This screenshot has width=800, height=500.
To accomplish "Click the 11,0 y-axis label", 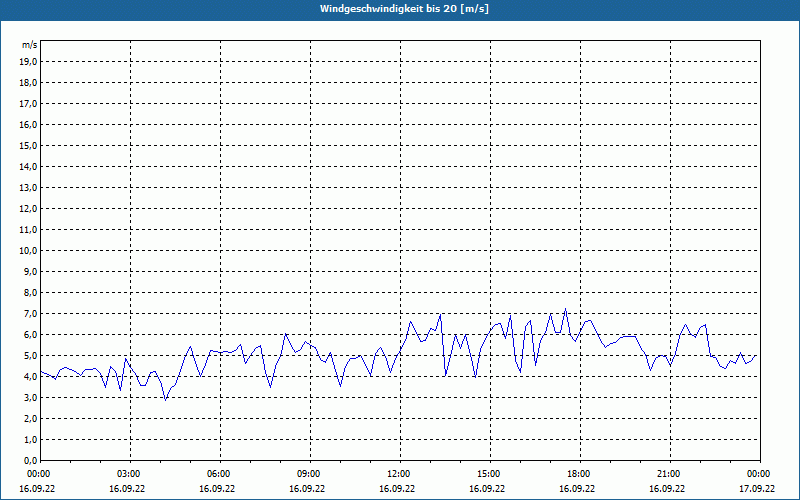I will 28,230.
